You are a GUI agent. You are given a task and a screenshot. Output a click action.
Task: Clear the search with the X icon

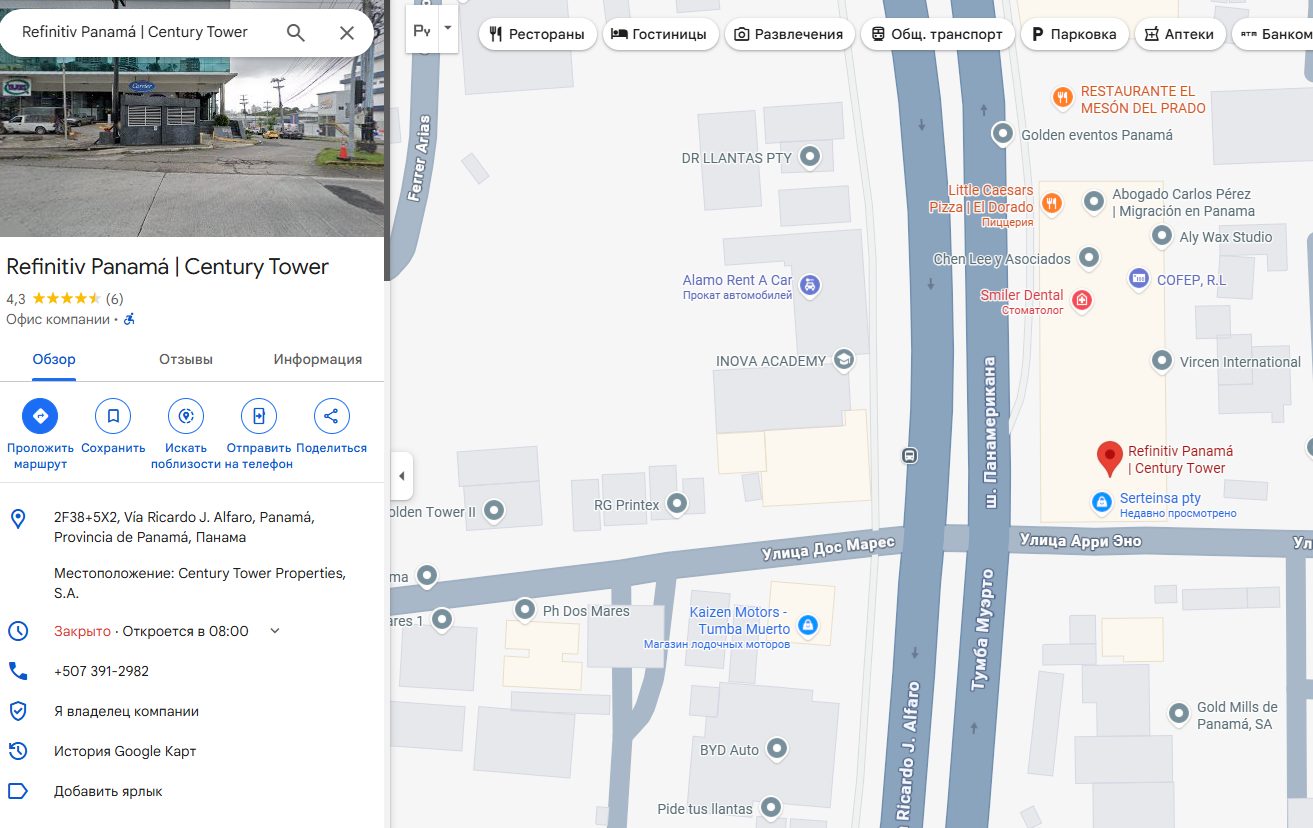[x=347, y=32]
